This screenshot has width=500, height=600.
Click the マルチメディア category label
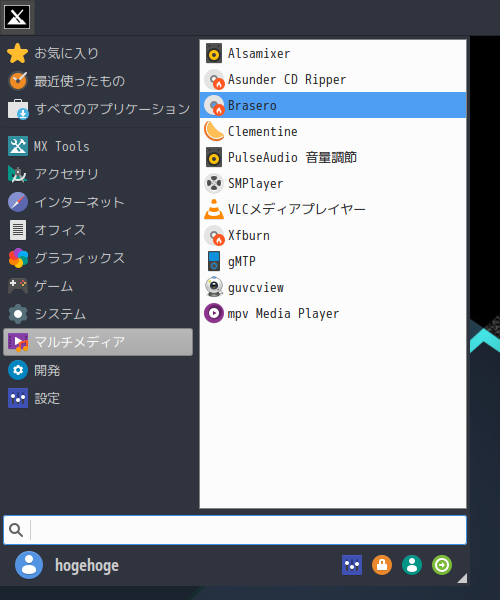pyautogui.click(x=80, y=342)
